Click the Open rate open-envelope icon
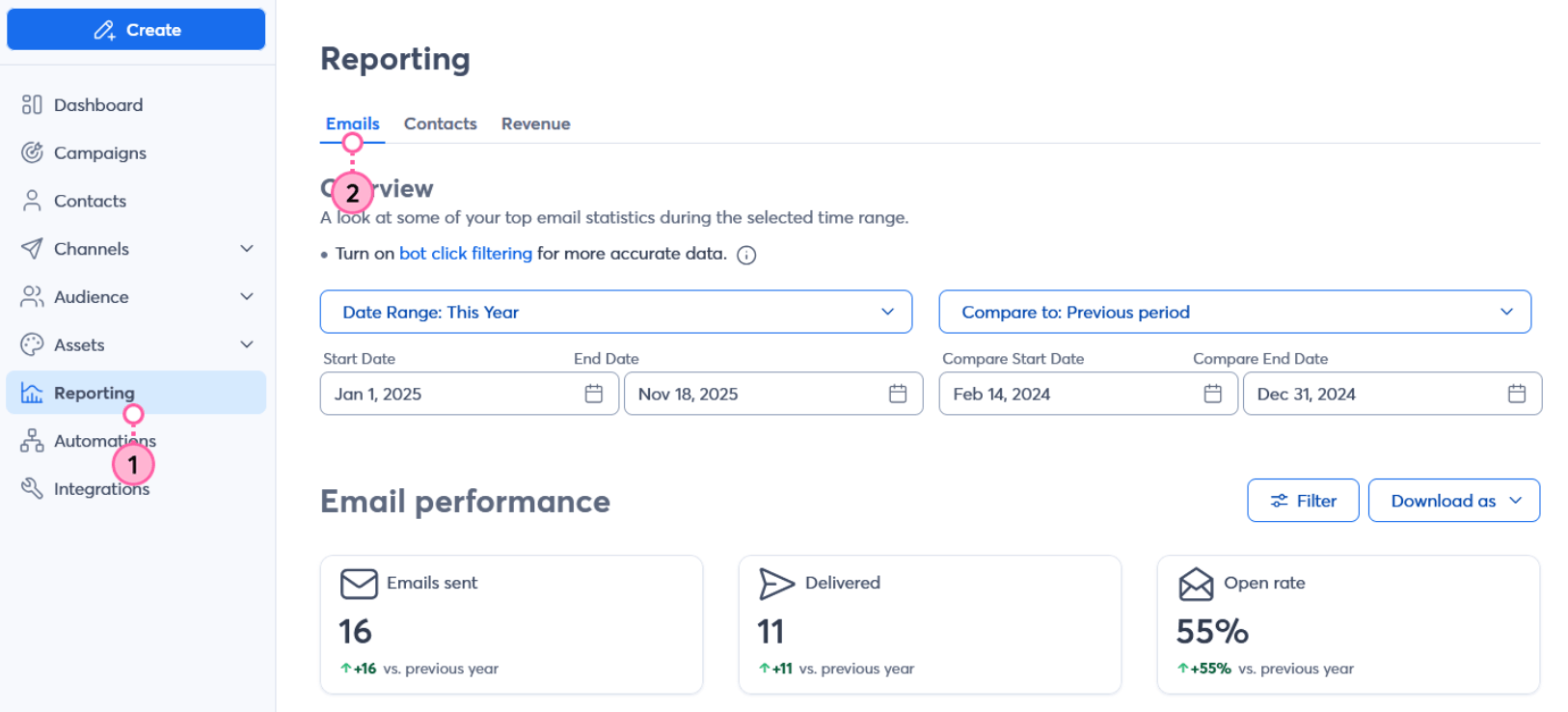The width and height of the screenshot is (1568, 712). [x=1196, y=584]
